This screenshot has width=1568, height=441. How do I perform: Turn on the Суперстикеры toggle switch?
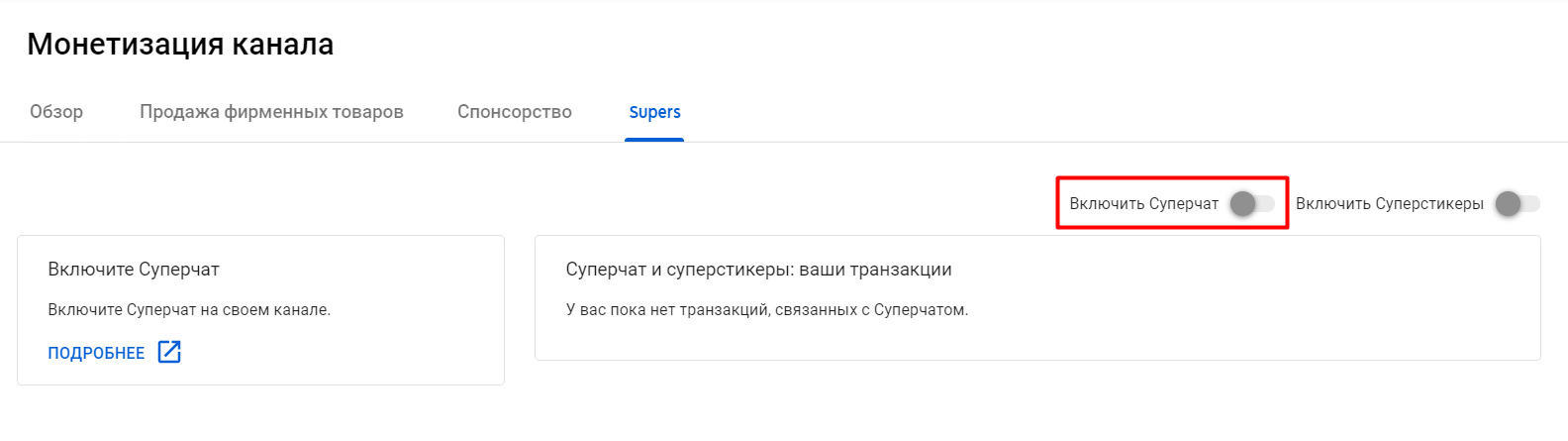point(1518,203)
